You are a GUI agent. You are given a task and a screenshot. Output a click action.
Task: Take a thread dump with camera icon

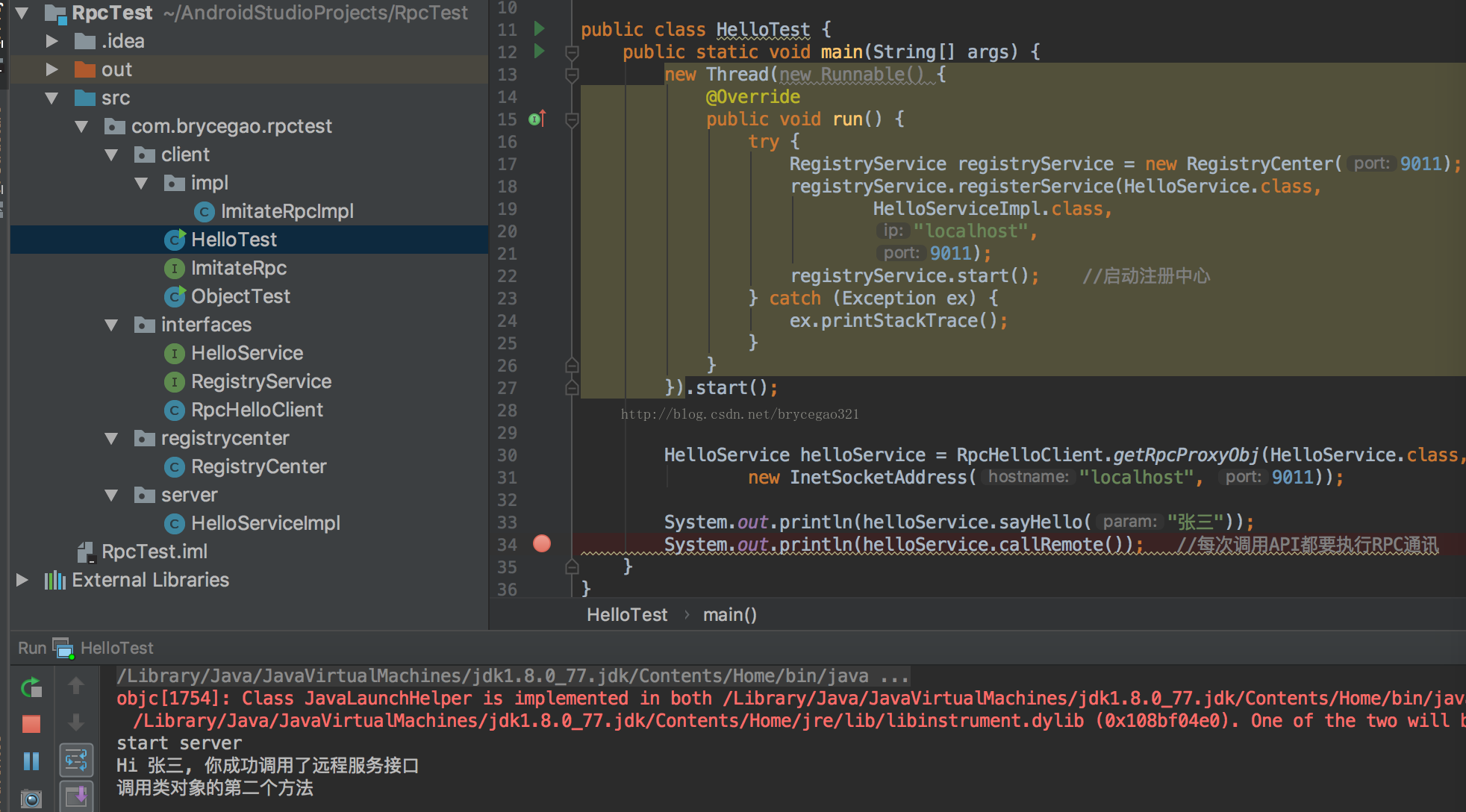pyautogui.click(x=31, y=799)
